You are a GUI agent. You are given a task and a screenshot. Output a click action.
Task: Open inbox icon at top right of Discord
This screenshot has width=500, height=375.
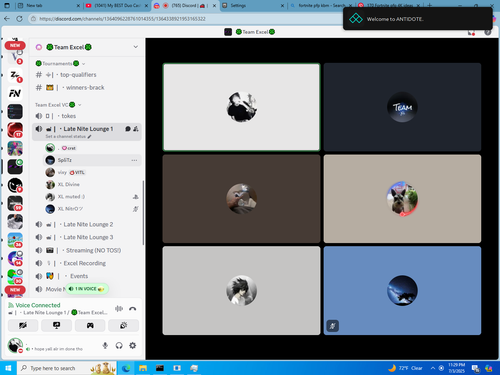pyautogui.click(x=471, y=32)
